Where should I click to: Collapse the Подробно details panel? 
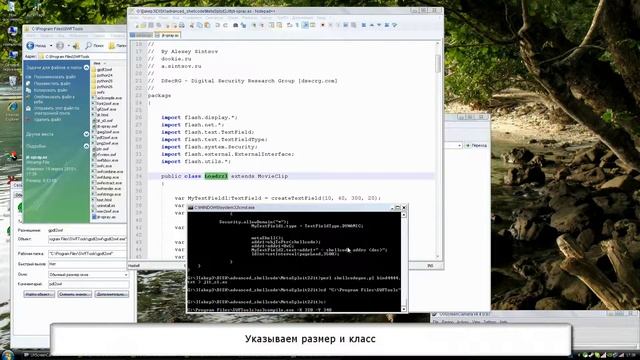[x=86, y=146]
